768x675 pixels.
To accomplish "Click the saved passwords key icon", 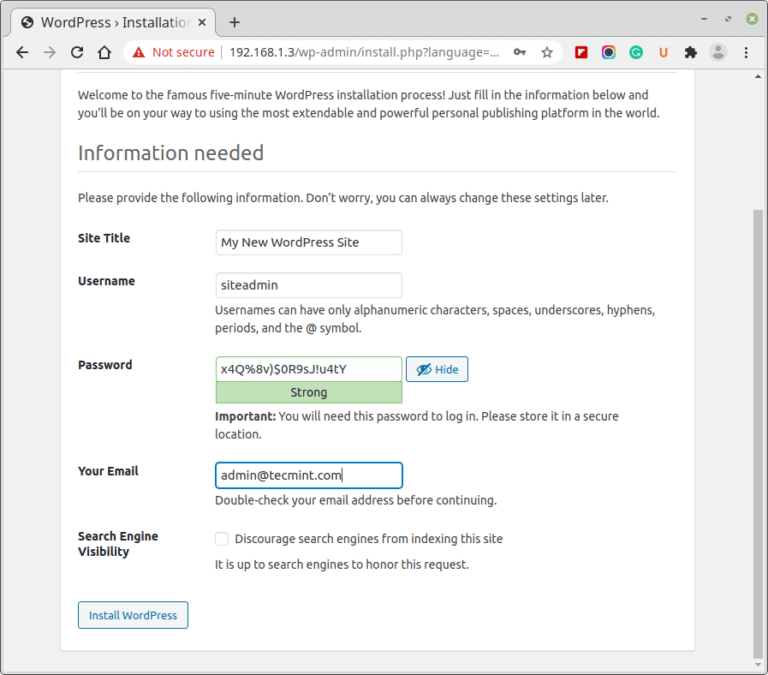I will point(520,52).
